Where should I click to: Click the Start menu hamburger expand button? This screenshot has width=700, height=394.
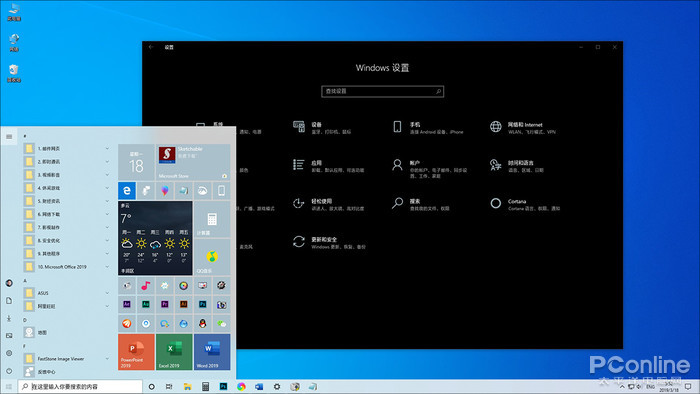pos(9,137)
